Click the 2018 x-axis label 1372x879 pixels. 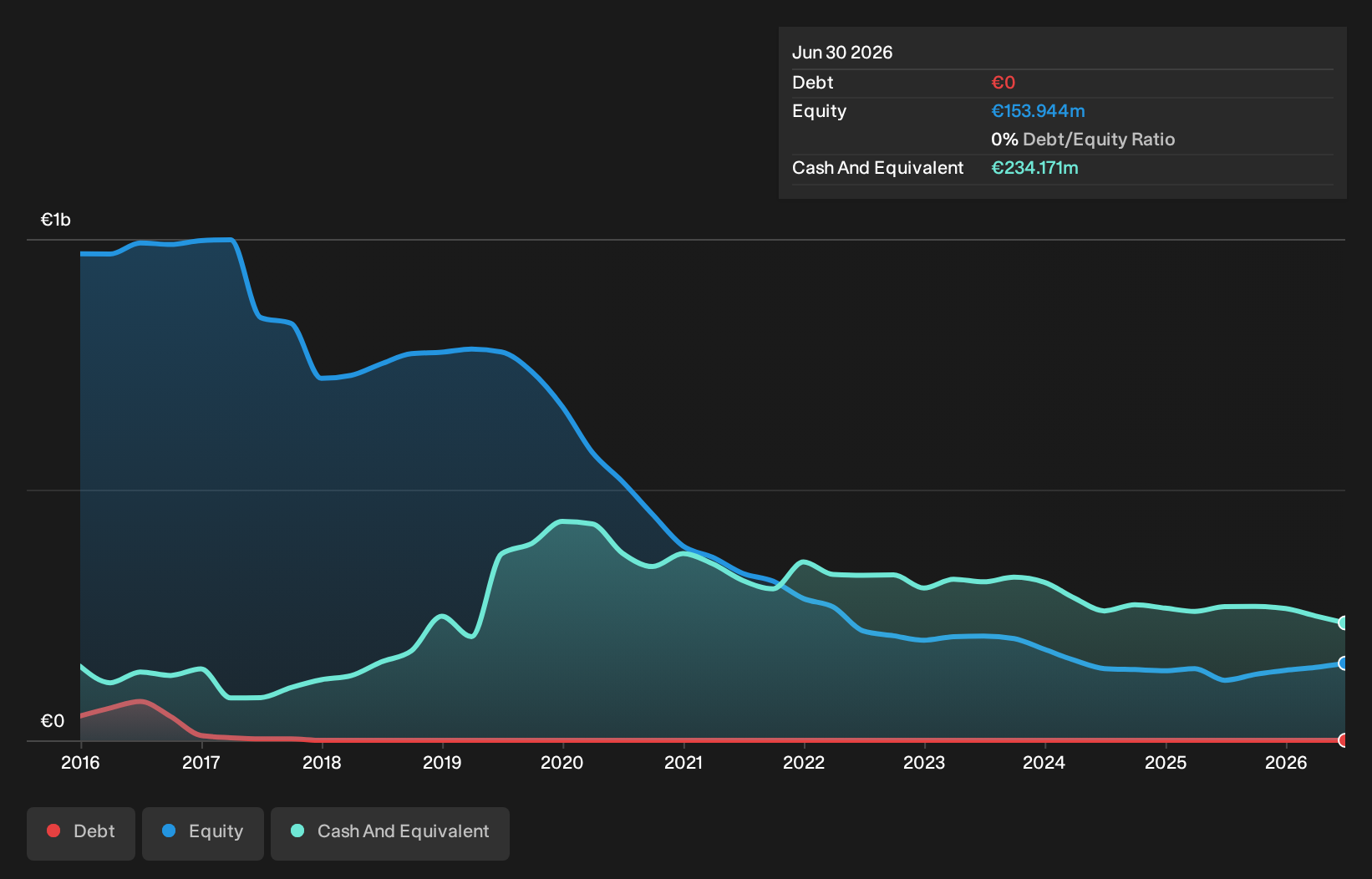click(x=322, y=762)
